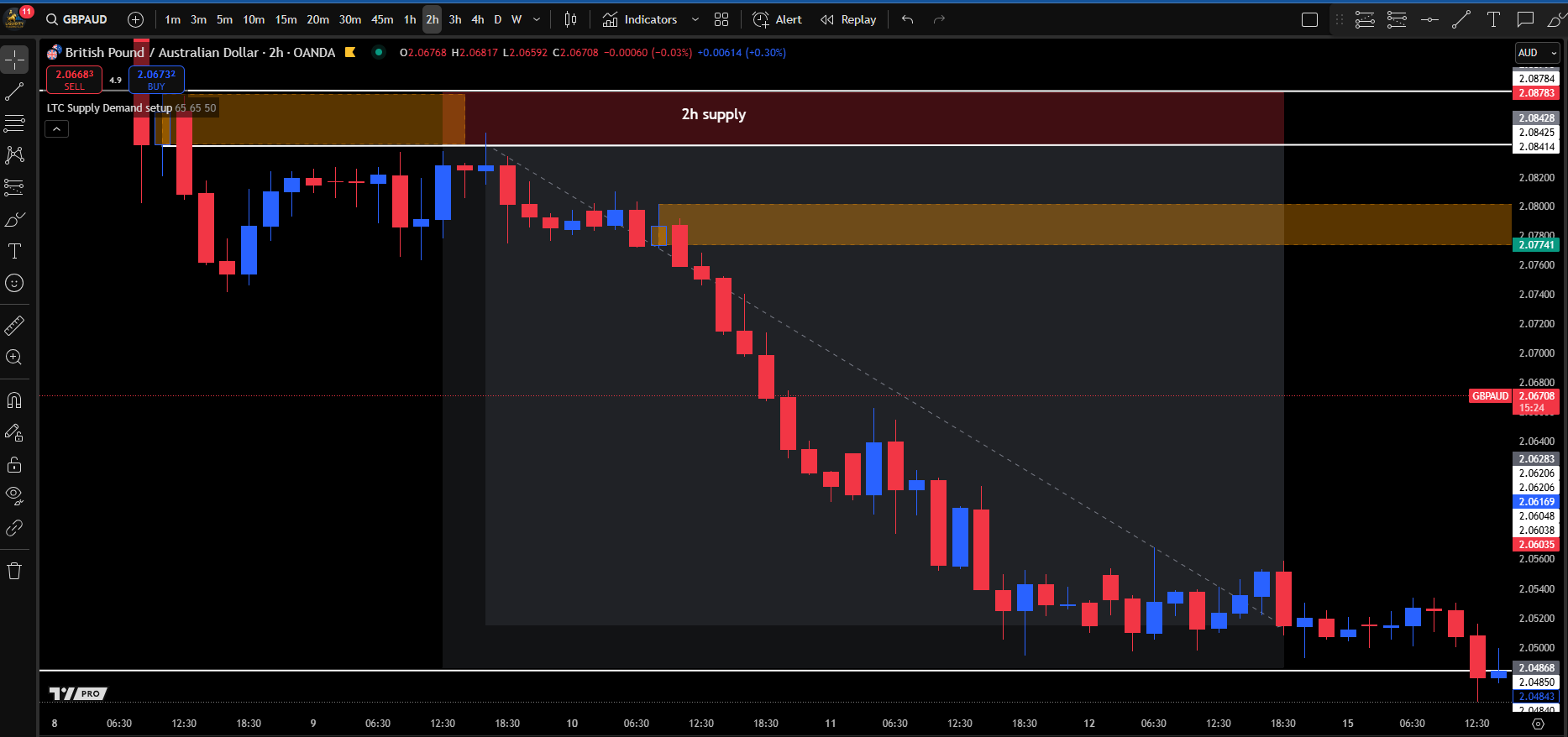Select the ruler measure tool
This screenshot has width=1568, height=737.
pos(14,325)
